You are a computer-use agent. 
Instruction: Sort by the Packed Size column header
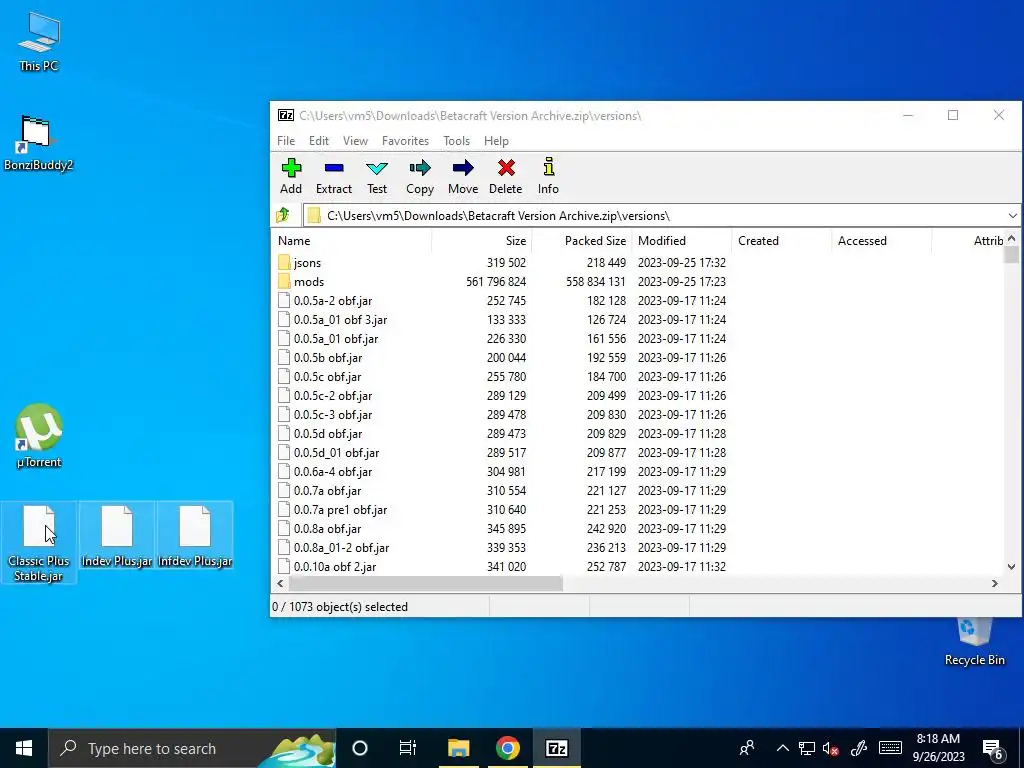tap(582, 241)
